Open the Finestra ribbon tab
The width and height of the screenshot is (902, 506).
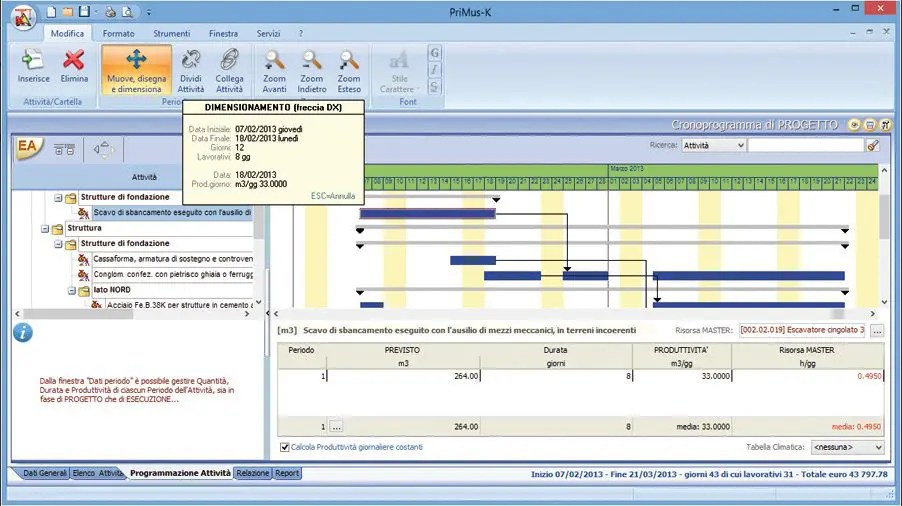[x=223, y=33]
